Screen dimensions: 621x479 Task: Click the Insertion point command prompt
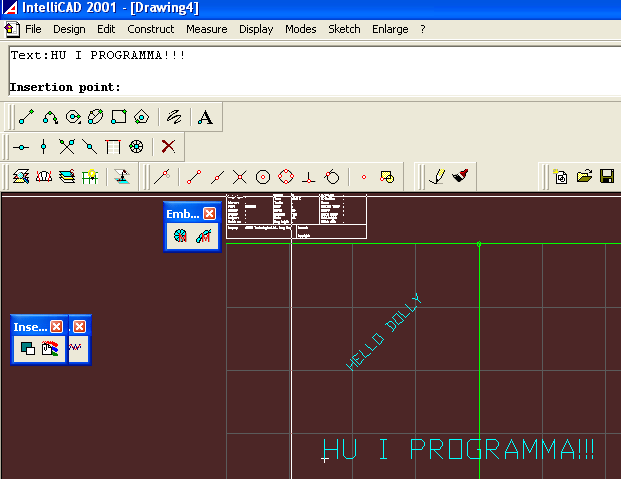pos(65,87)
